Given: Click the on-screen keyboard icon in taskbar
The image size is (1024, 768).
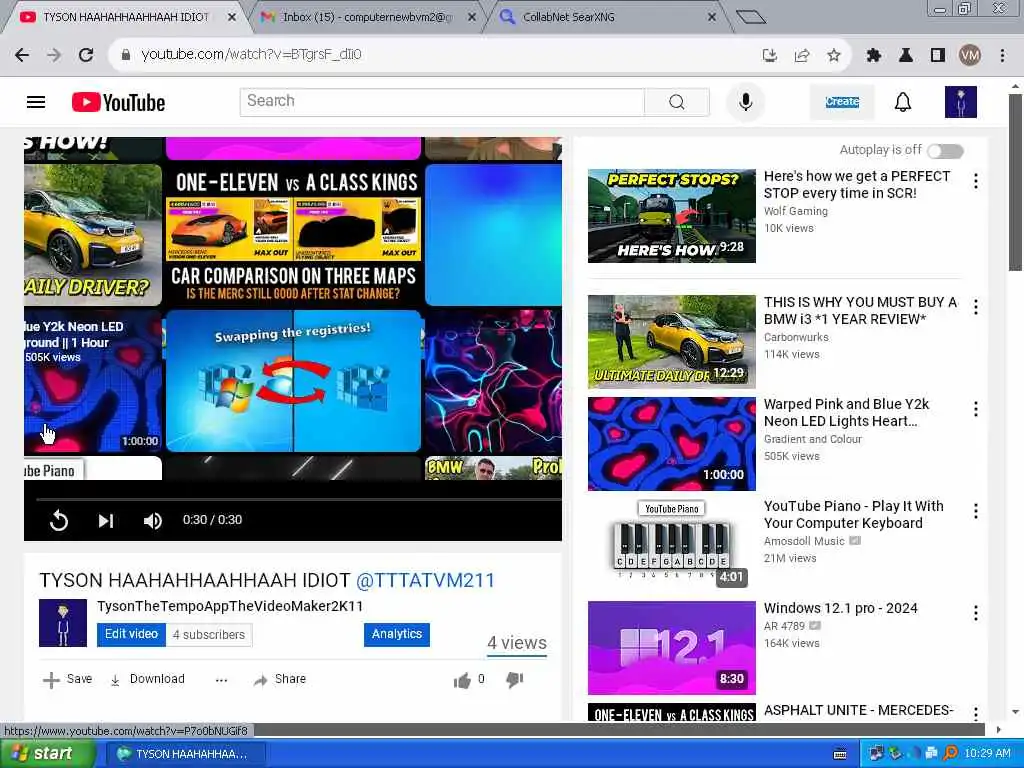Looking at the screenshot, I should [x=840, y=754].
